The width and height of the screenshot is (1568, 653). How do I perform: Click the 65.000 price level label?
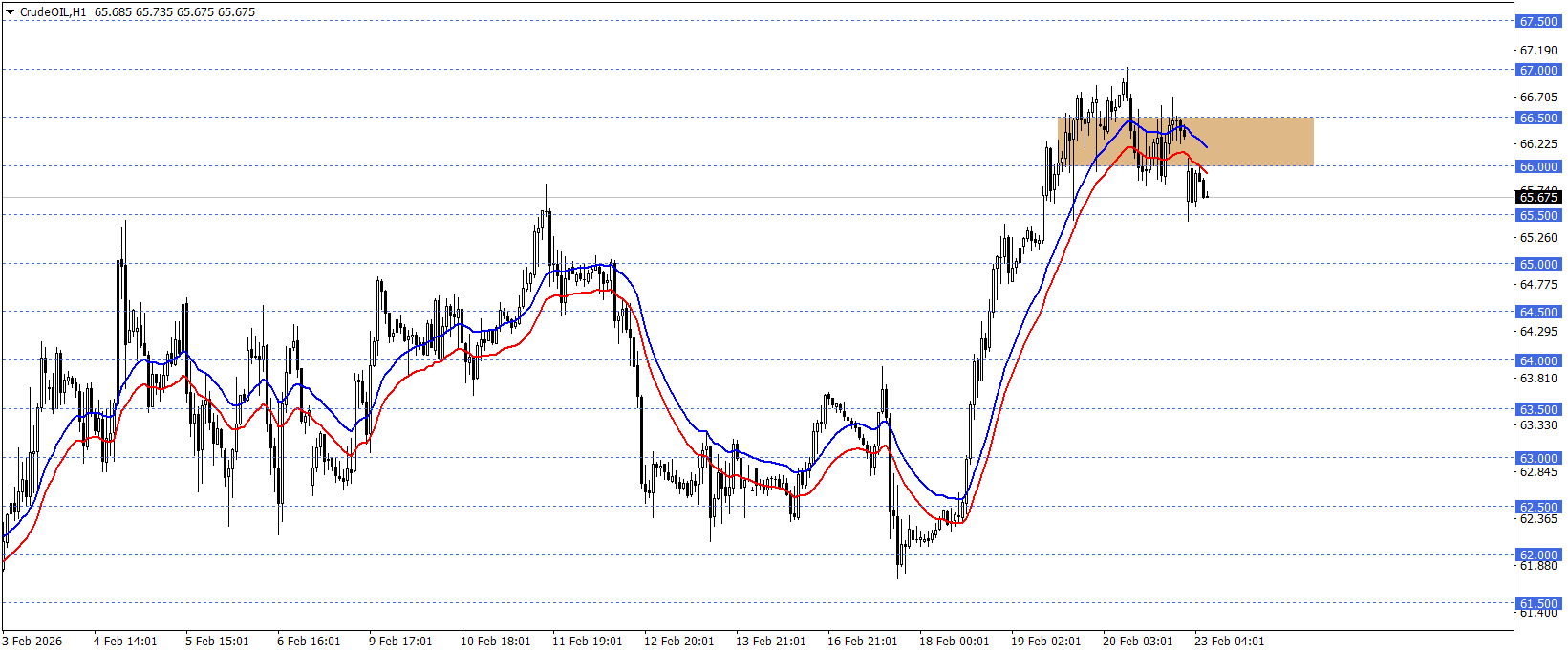click(1538, 264)
